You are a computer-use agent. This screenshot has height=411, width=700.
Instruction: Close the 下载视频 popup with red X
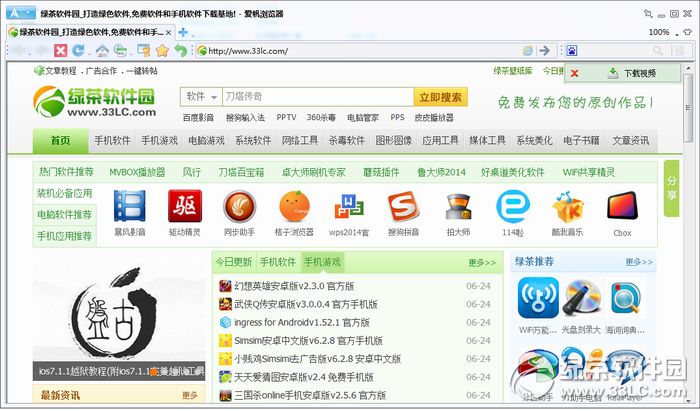coord(575,74)
